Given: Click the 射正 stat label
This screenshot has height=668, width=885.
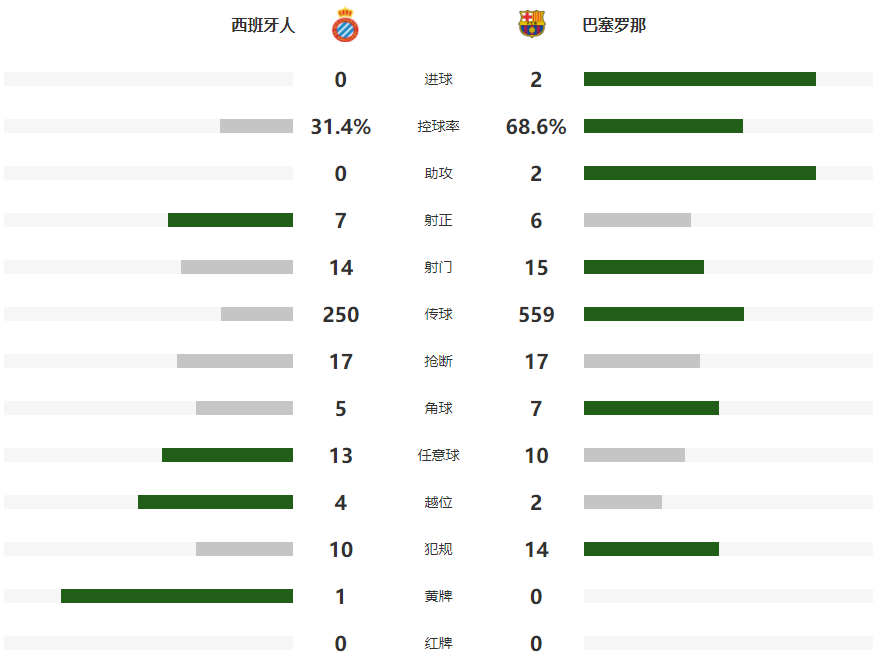Looking at the screenshot, I should [438, 221].
